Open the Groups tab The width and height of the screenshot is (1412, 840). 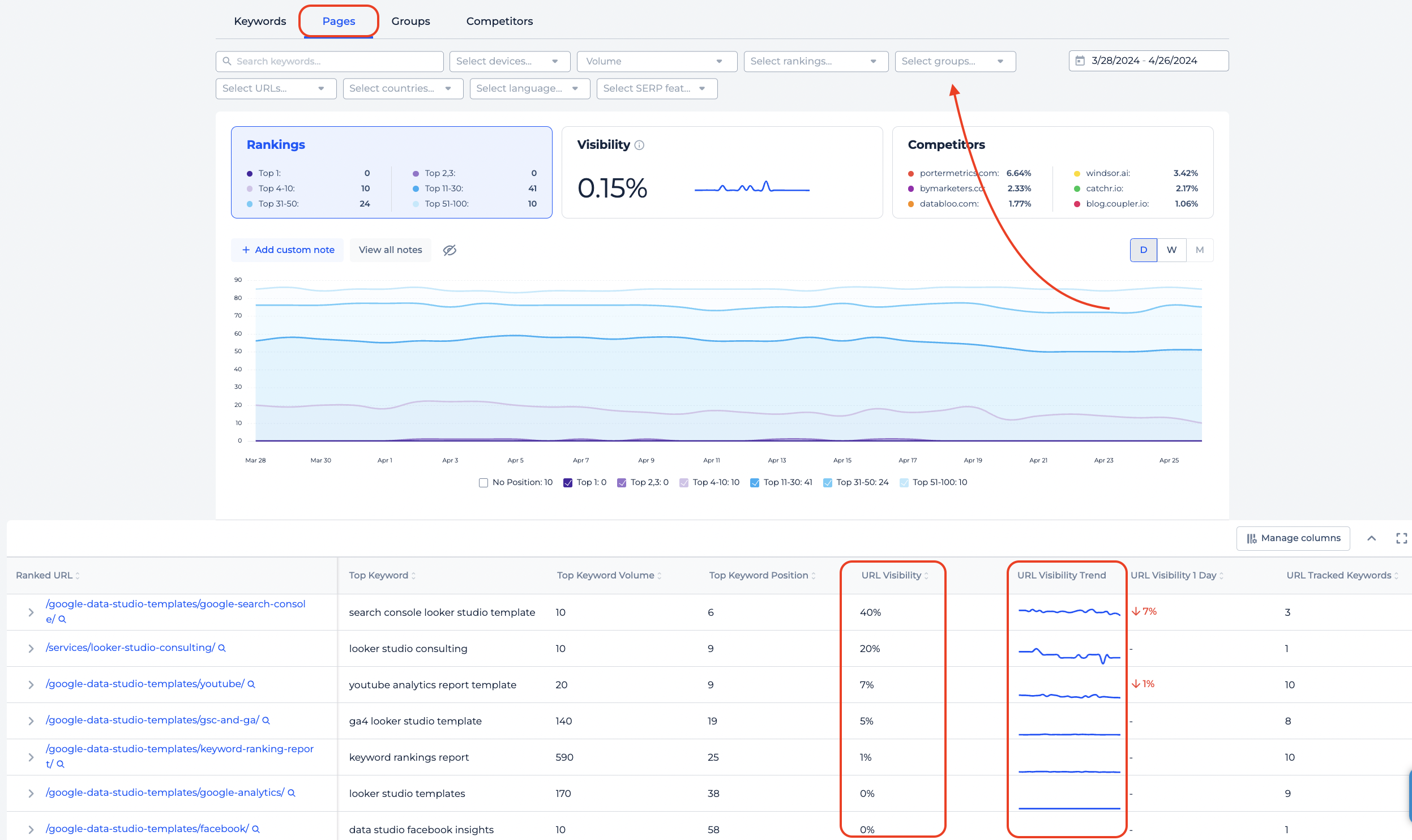click(410, 21)
